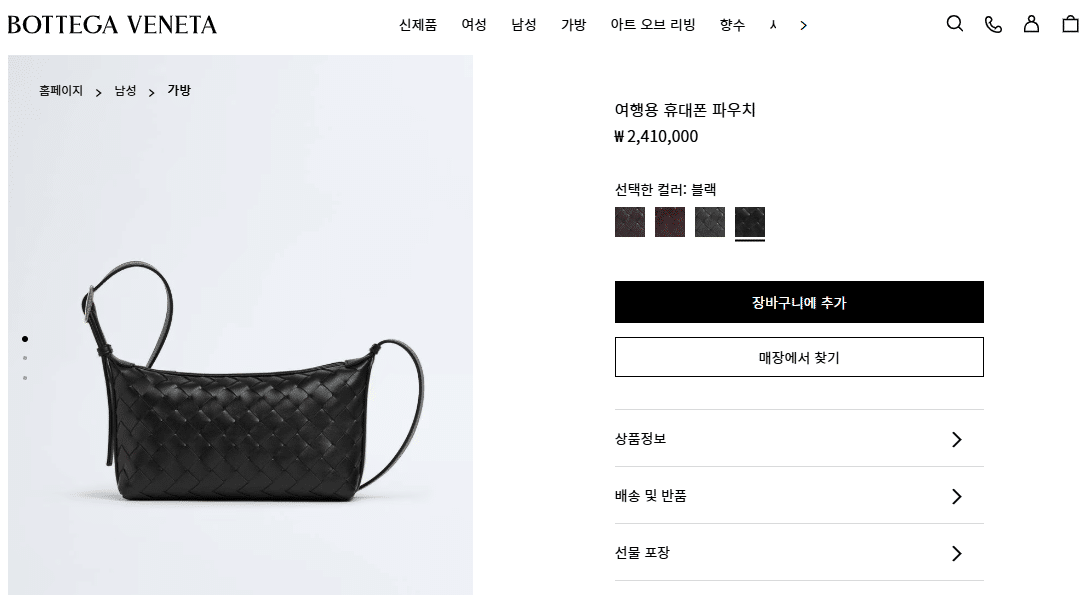
Task: Go to 남성 breadcrumb link
Action: click(x=125, y=91)
